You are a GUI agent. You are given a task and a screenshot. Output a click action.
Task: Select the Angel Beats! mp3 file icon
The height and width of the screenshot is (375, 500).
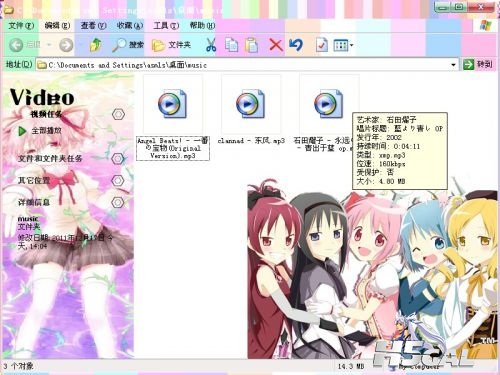172,104
